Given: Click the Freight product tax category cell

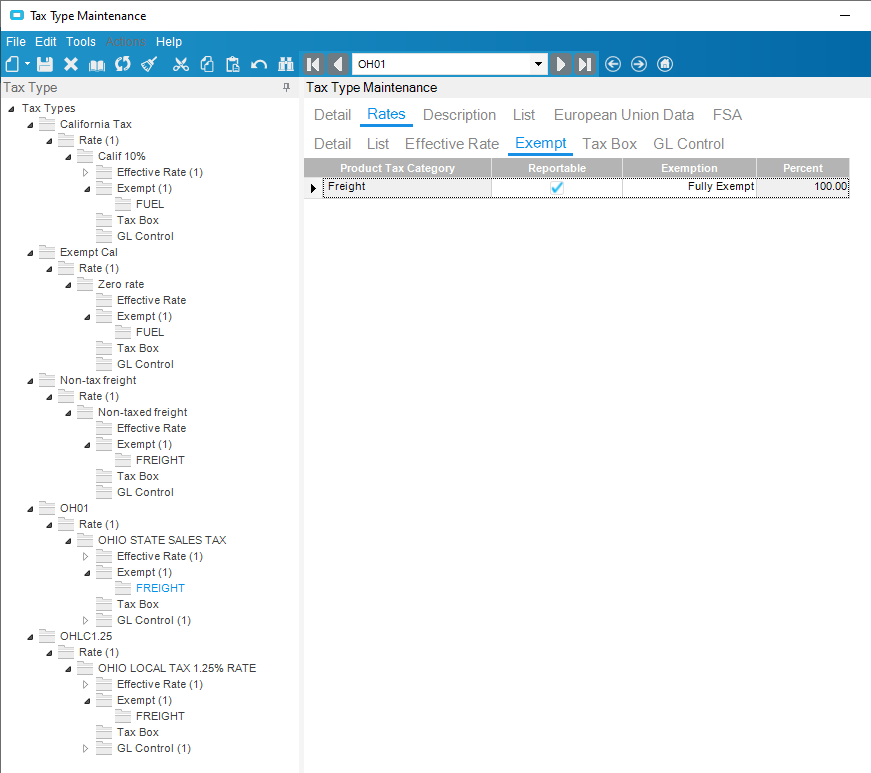Looking at the screenshot, I should point(407,187).
